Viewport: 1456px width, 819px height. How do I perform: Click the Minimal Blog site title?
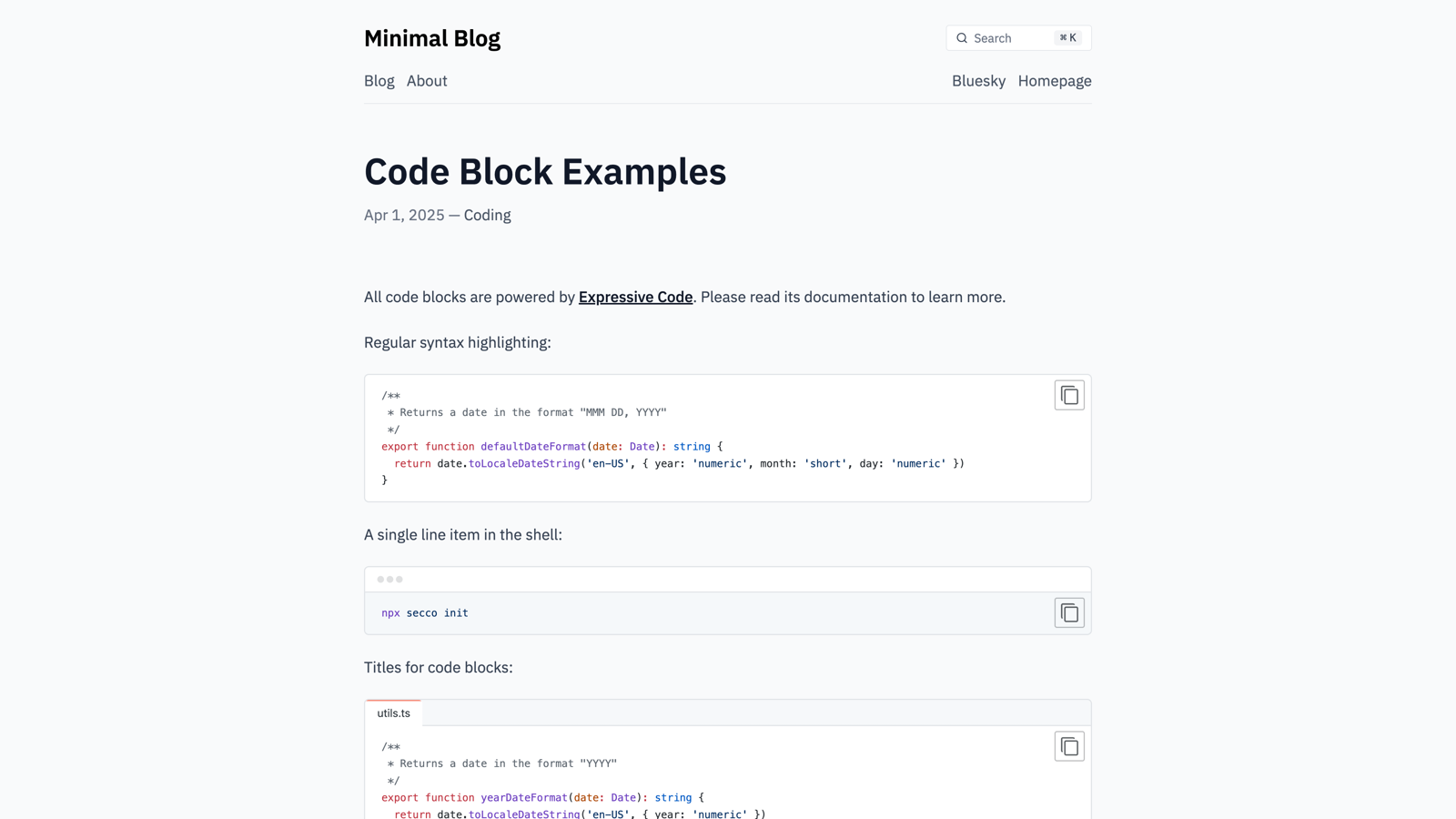432,38
